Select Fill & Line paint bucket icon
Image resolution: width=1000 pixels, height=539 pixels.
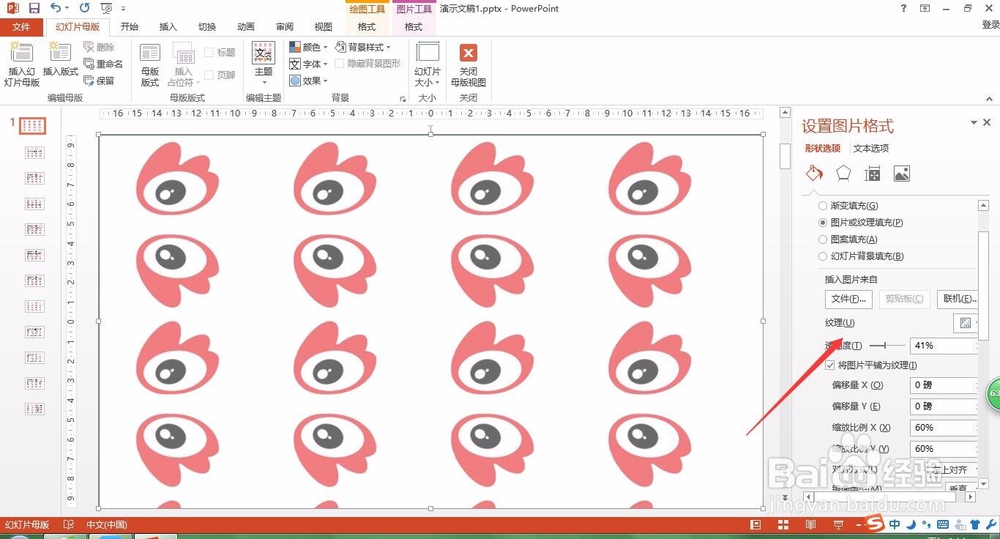coord(814,174)
